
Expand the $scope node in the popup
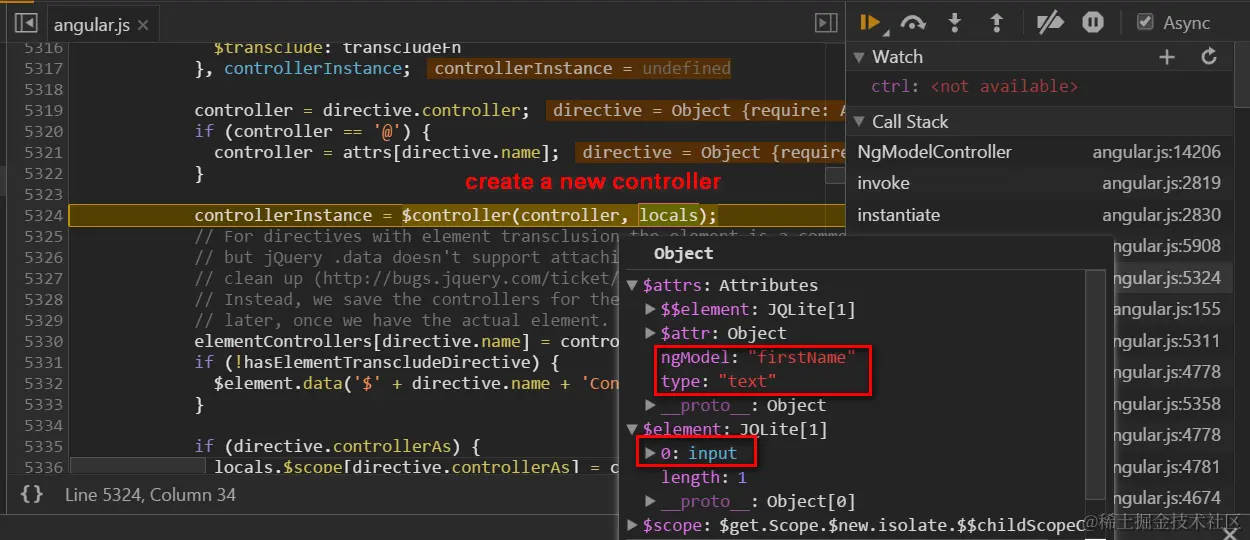pos(632,525)
